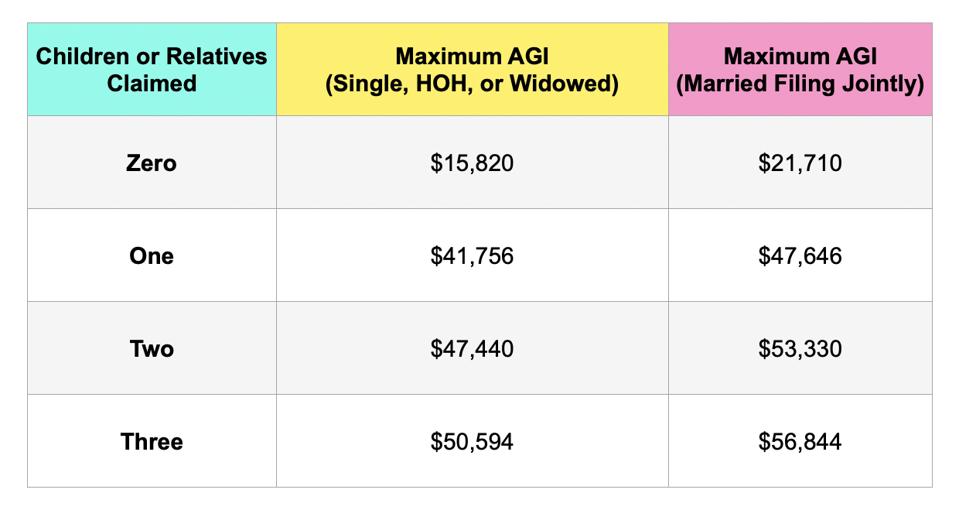Click "Maximum AGI" in the pink header
959x517 pixels.
(x=800, y=56)
